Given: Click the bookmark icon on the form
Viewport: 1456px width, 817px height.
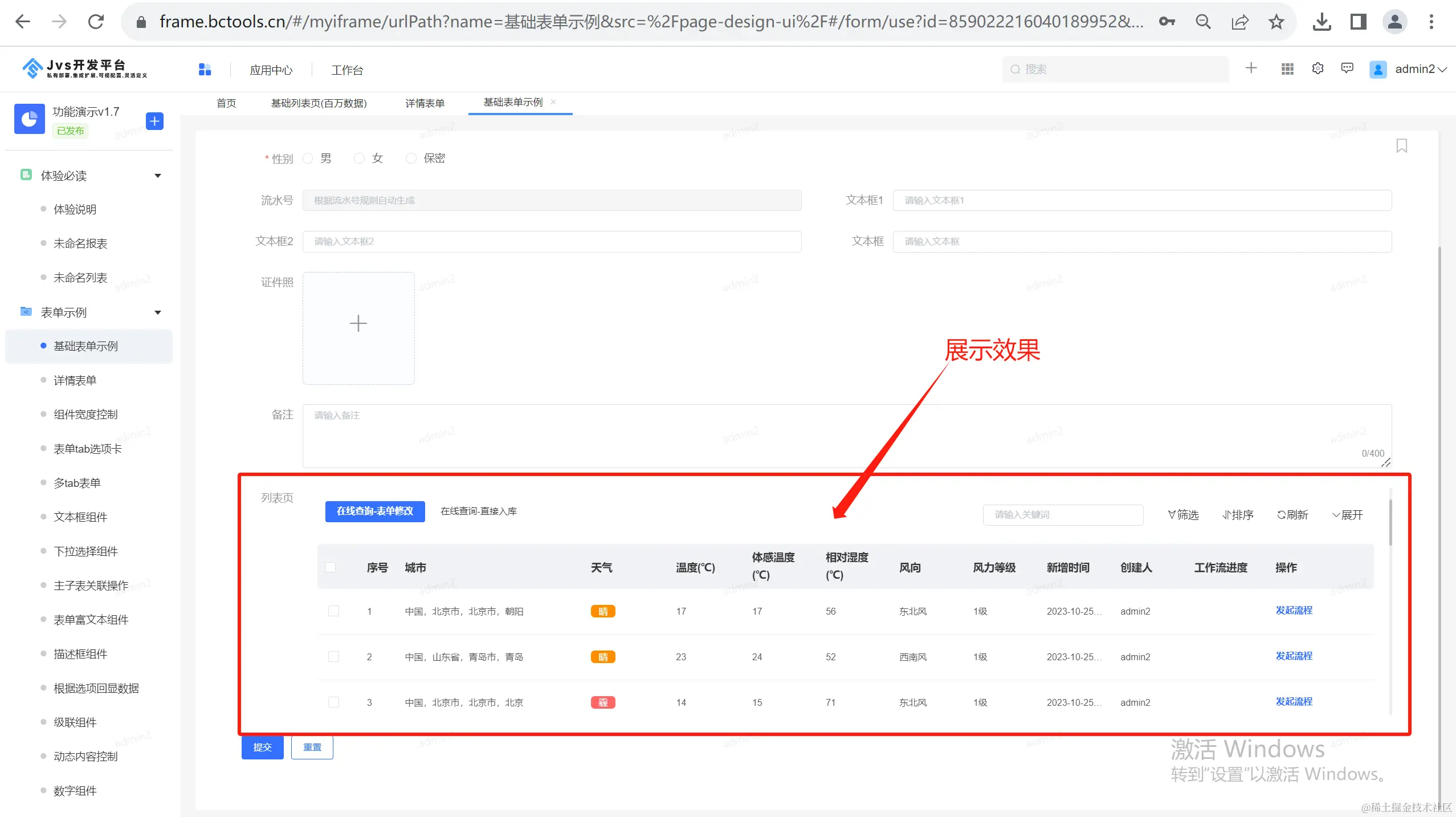Looking at the screenshot, I should (x=1401, y=146).
